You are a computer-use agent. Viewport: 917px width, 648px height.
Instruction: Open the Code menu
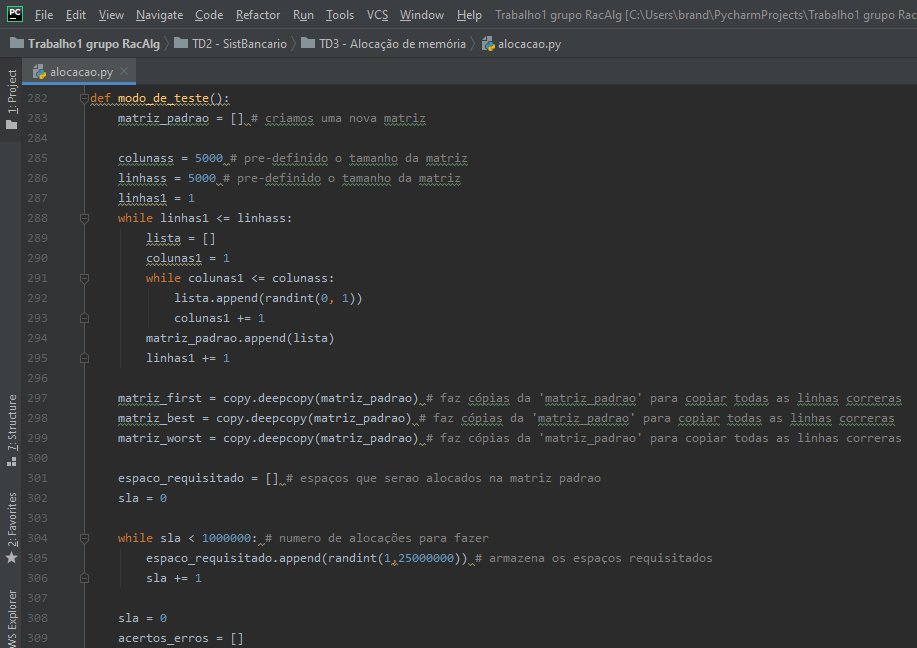click(209, 15)
